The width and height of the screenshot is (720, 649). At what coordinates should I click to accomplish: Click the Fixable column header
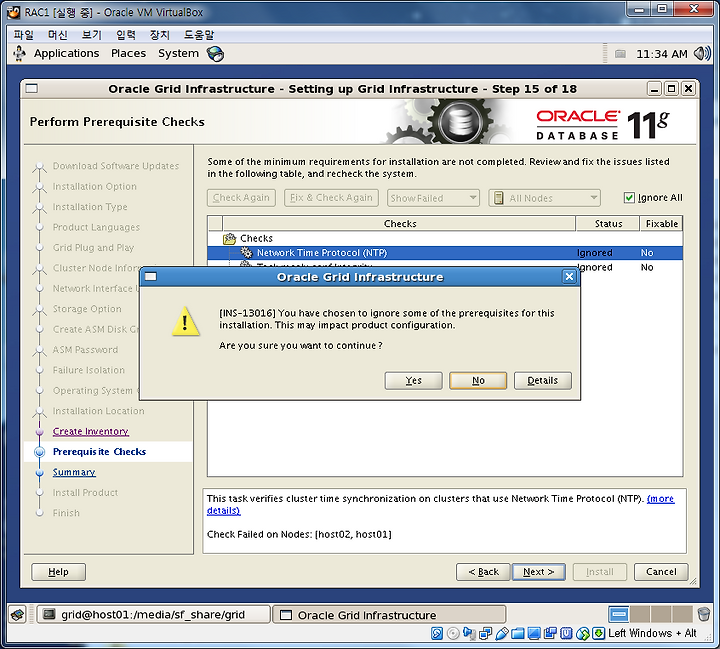click(x=661, y=224)
